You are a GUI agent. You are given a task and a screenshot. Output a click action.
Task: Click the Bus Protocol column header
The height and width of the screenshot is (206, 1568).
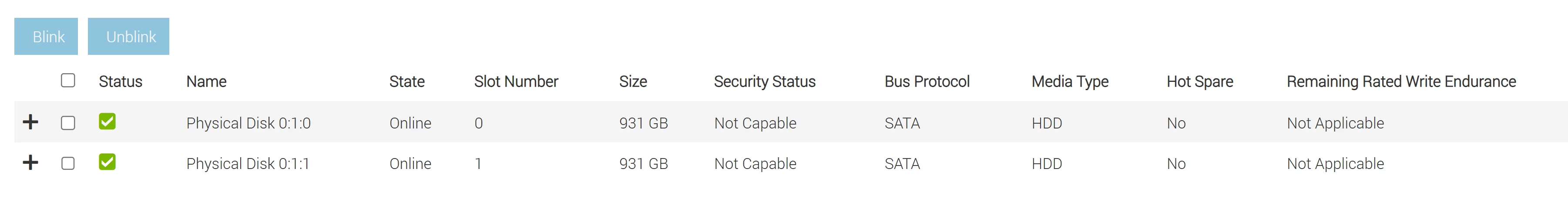(927, 82)
